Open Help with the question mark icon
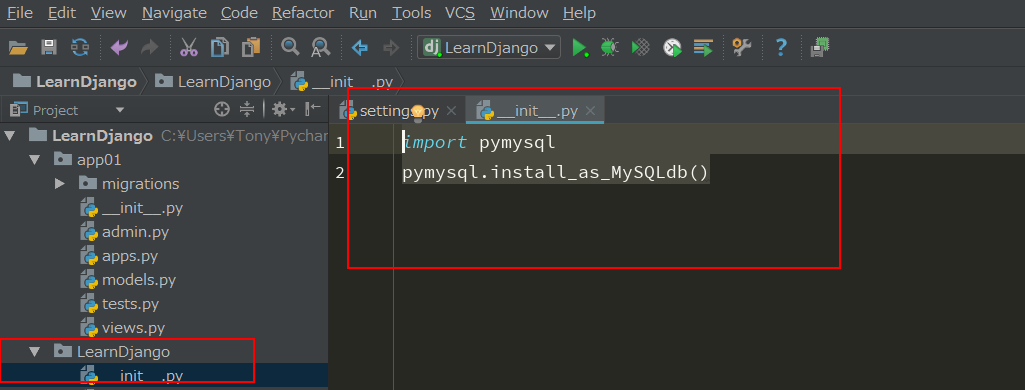Viewport: 1025px width, 390px height. [781, 47]
